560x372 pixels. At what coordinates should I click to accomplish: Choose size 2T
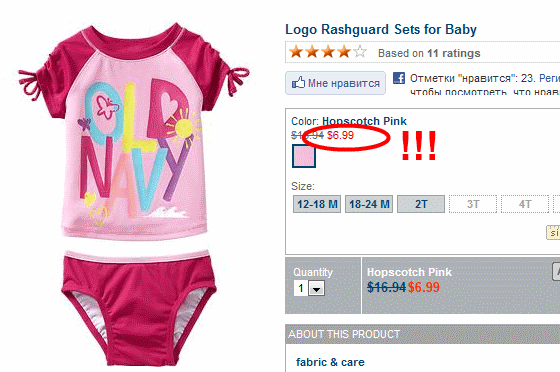(421, 204)
